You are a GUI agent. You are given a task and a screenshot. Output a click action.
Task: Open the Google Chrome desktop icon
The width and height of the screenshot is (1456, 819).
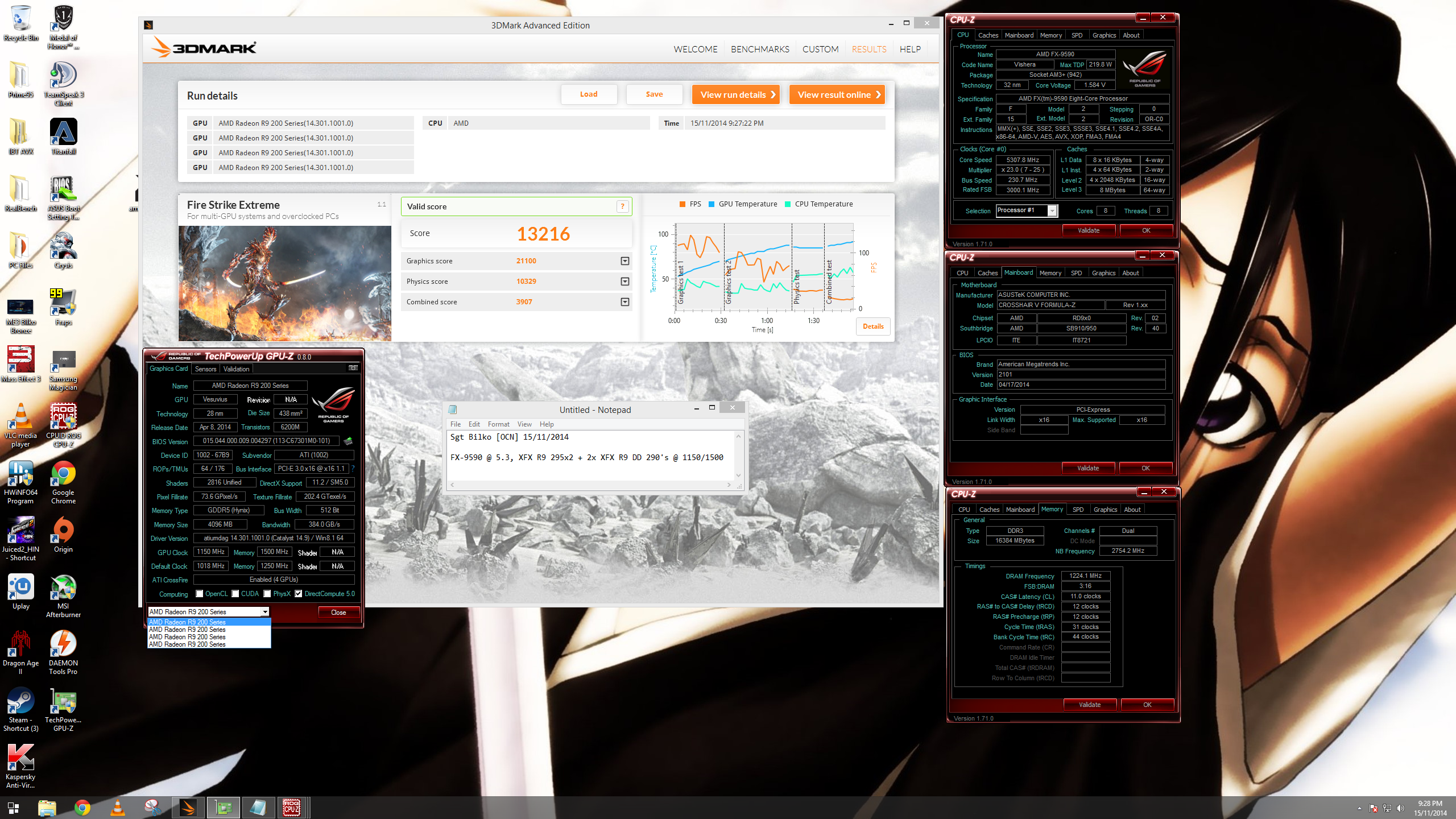tap(64, 482)
